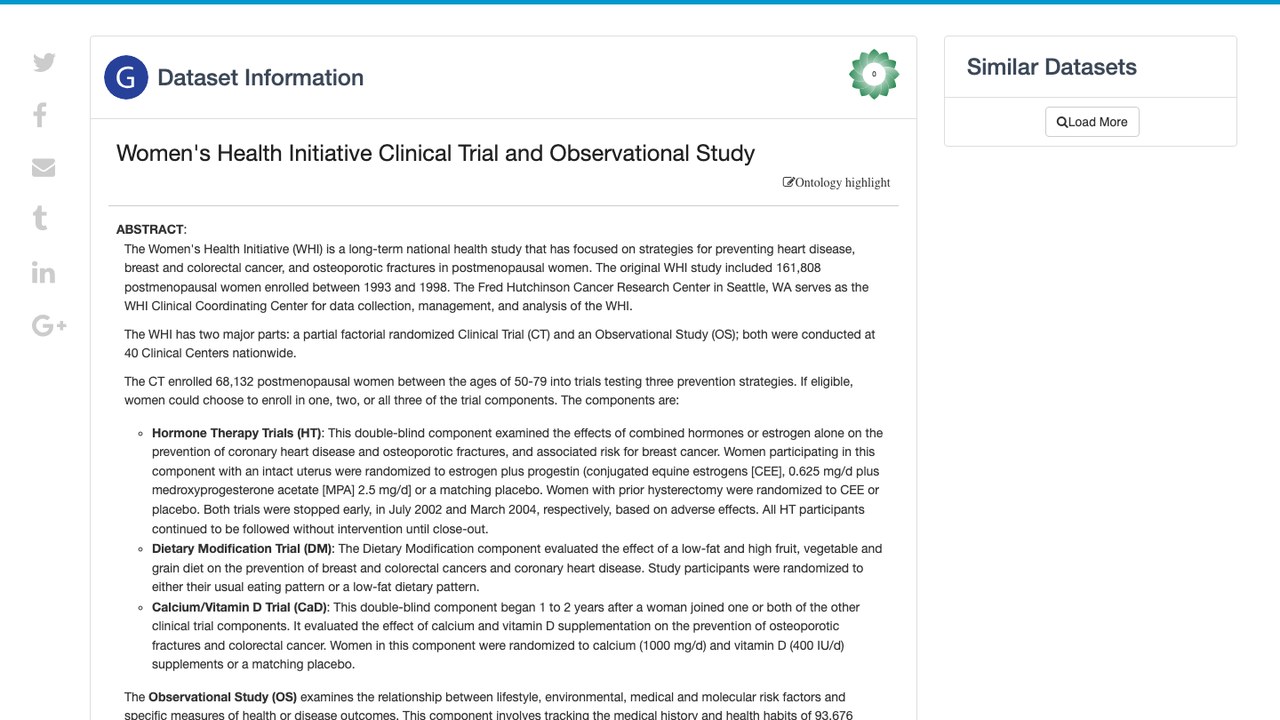Click the bold Calcium/Vitamin D Trial (CaD) text
The height and width of the screenshot is (720, 1280).
click(x=239, y=607)
